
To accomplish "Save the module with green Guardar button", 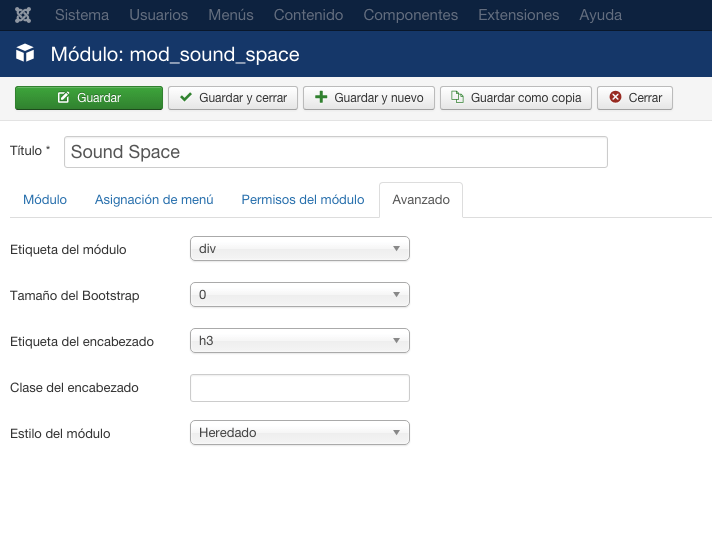I will 89,98.
